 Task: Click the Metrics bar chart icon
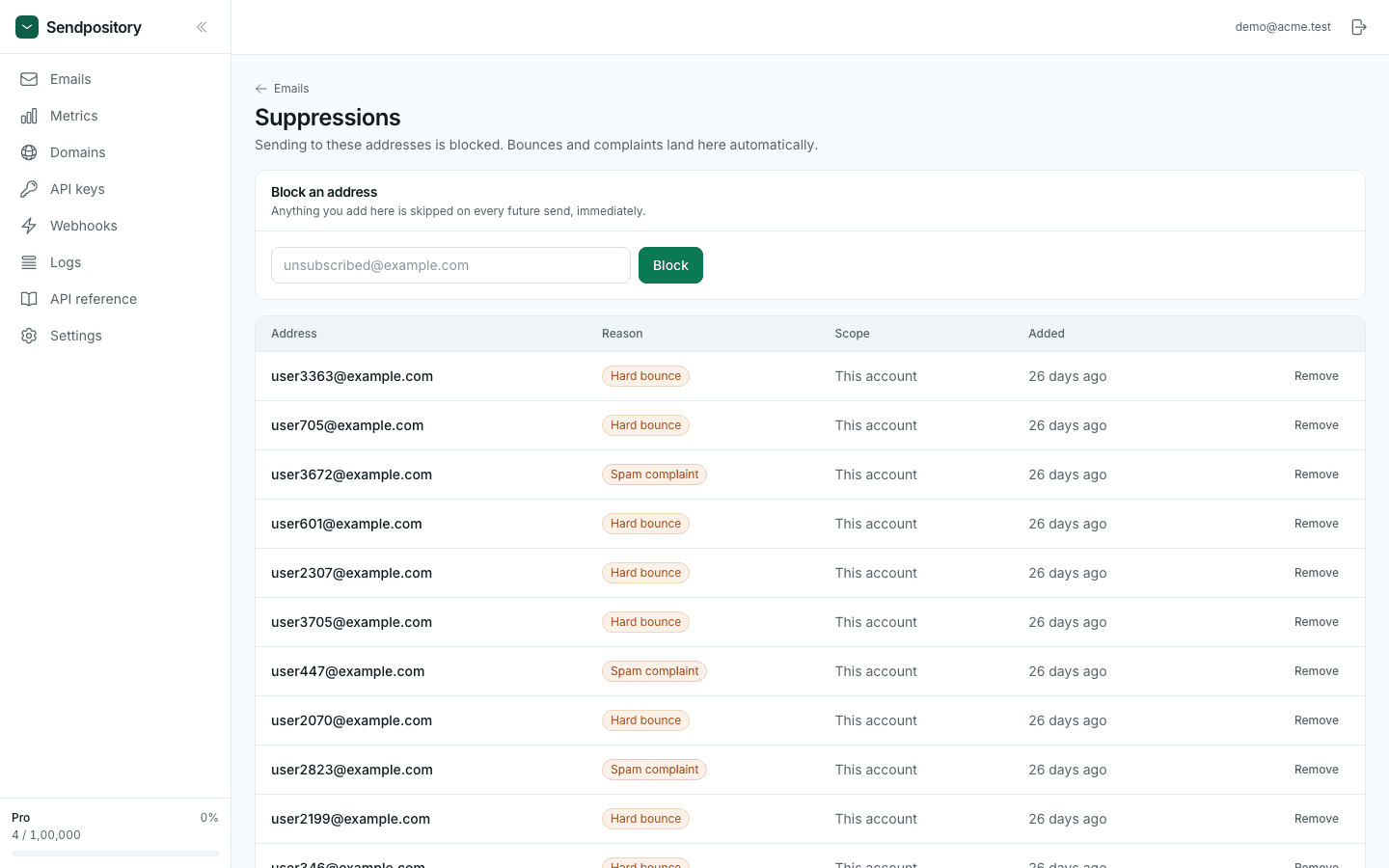[29, 116]
